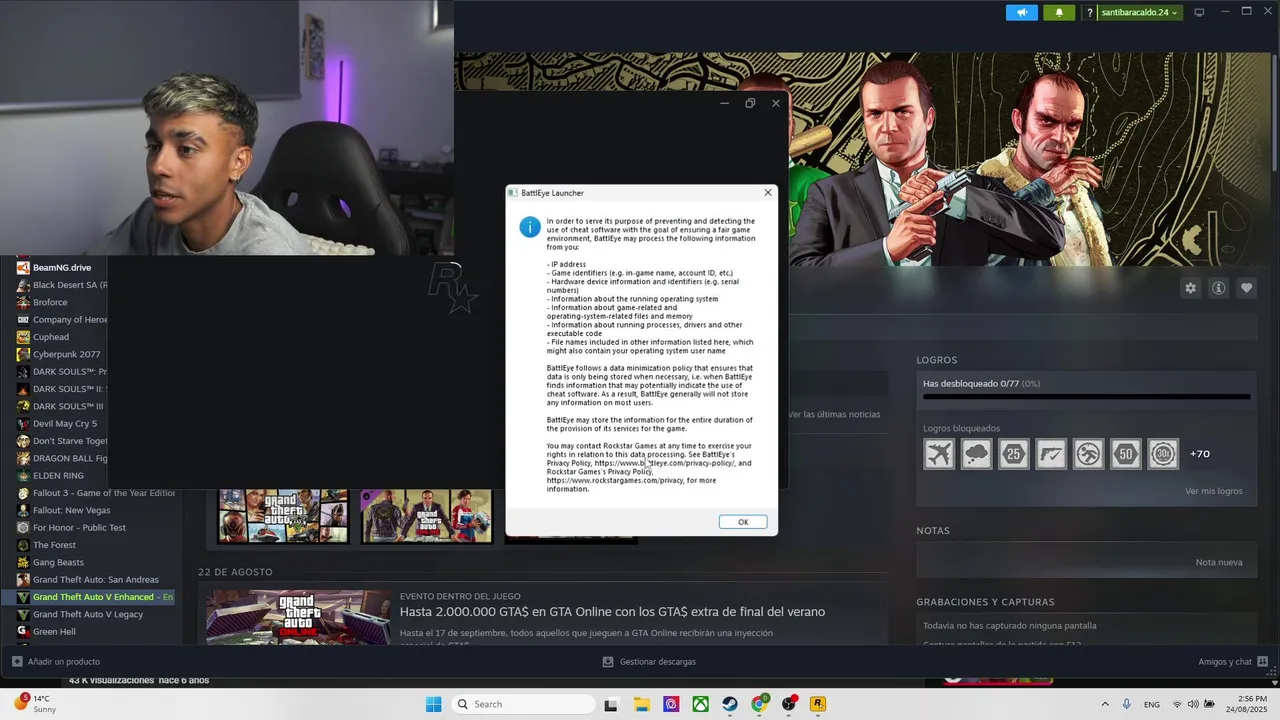Expand the santibaracaldo.24 account dropdown
The height and width of the screenshot is (720, 1280).
(x=1138, y=13)
